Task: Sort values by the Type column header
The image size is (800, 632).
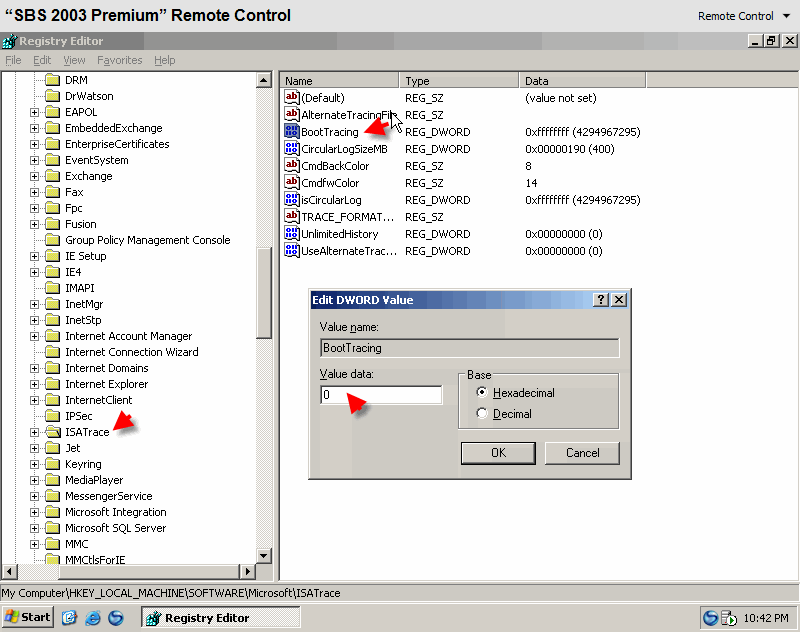Action: [x=459, y=81]
